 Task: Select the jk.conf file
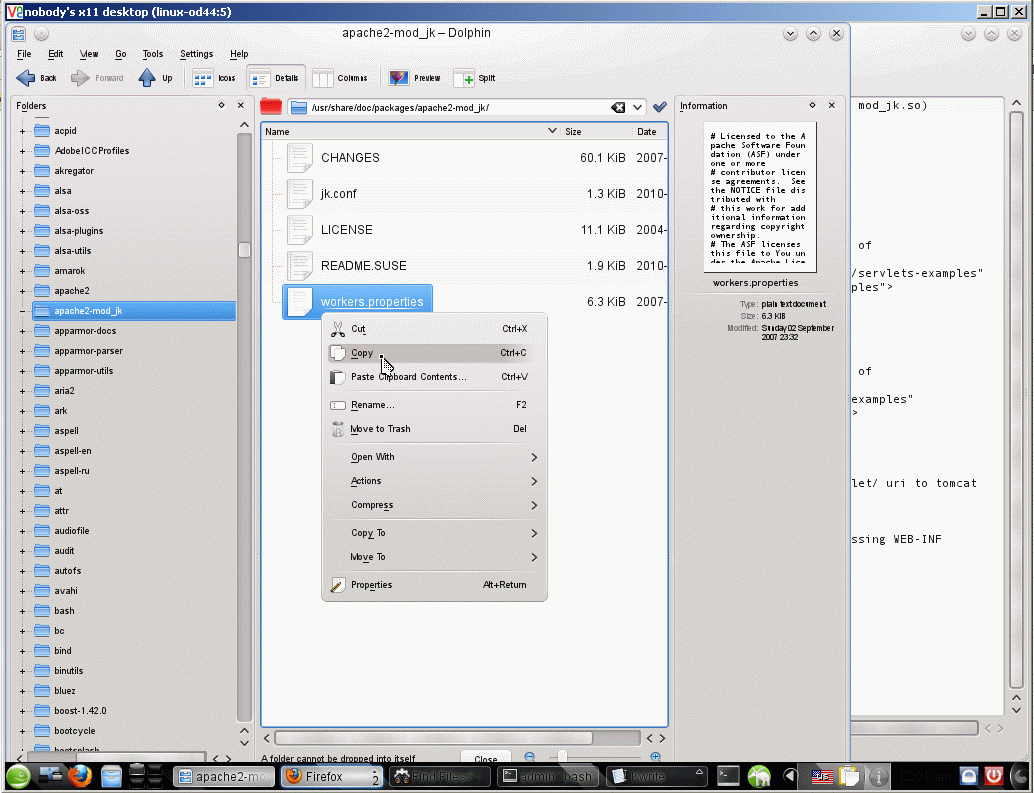point(338,194)
